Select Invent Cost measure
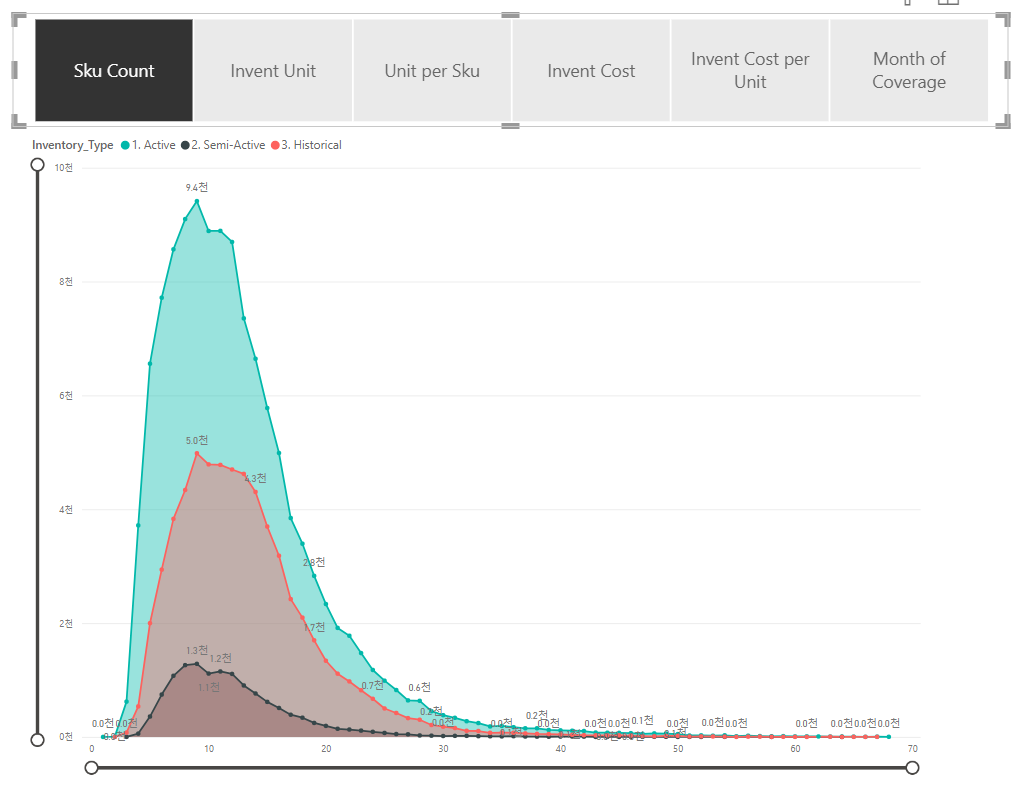1014x793 pixels. [591, 70]
